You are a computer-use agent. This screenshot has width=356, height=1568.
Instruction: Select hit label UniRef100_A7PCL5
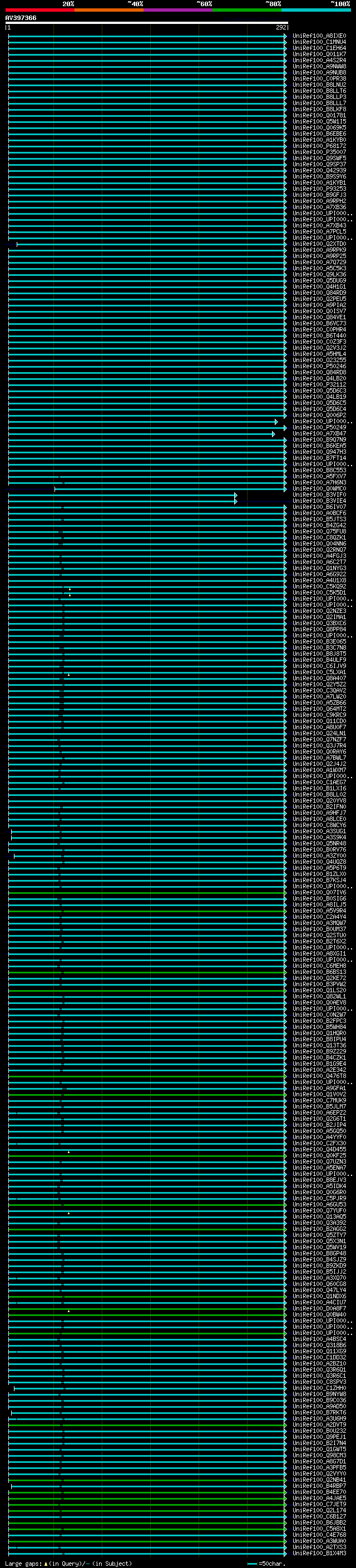coord(319,232)
